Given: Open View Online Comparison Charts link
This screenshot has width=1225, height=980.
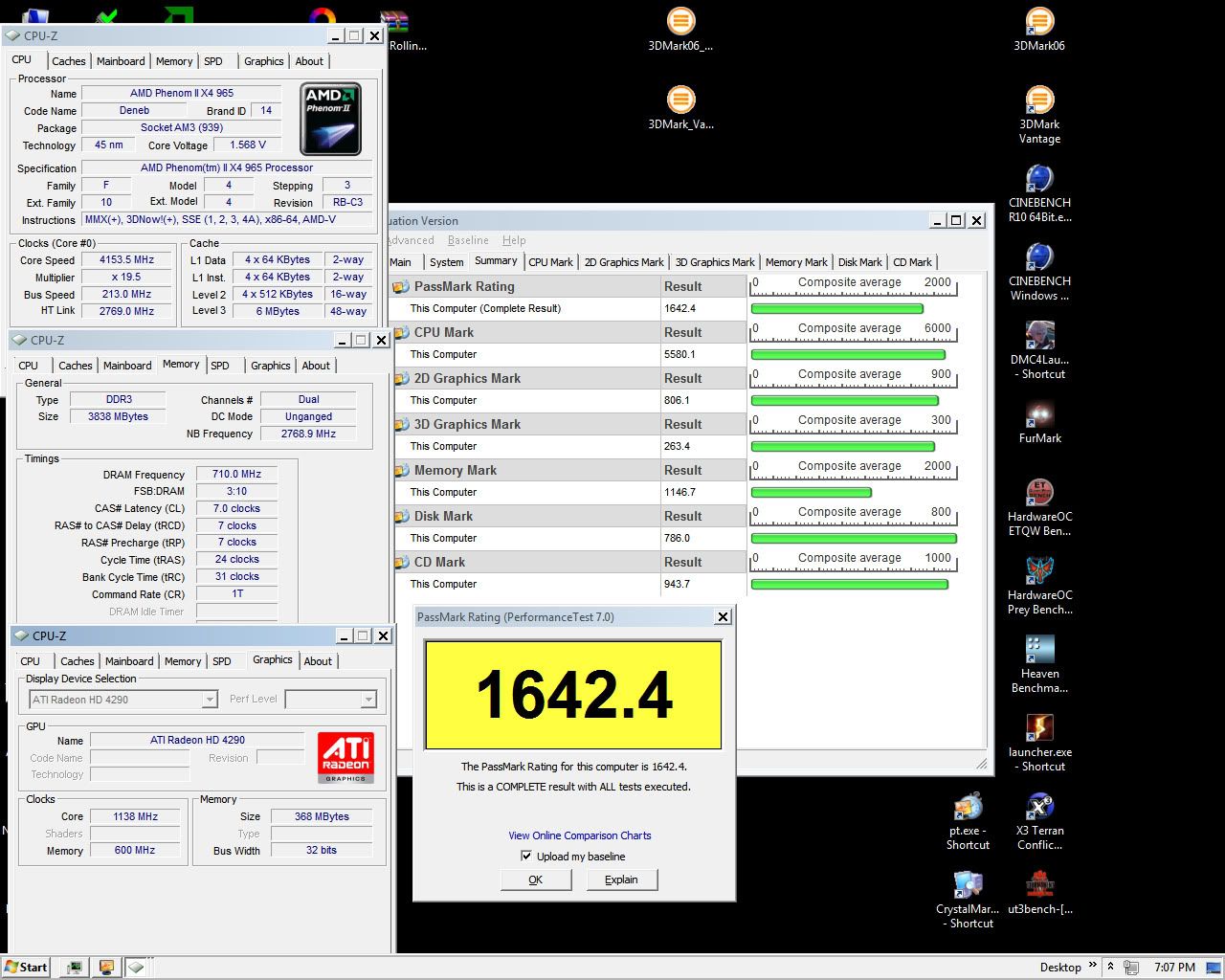Looking at the screenshot, I should [x=579, y=835].
